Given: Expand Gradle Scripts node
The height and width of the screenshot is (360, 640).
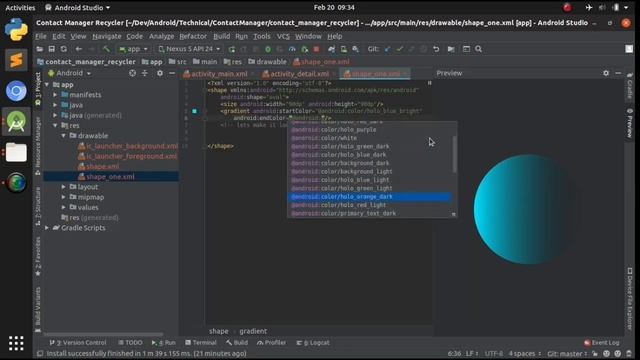Looking at the screenshot, I should (47, 228).
